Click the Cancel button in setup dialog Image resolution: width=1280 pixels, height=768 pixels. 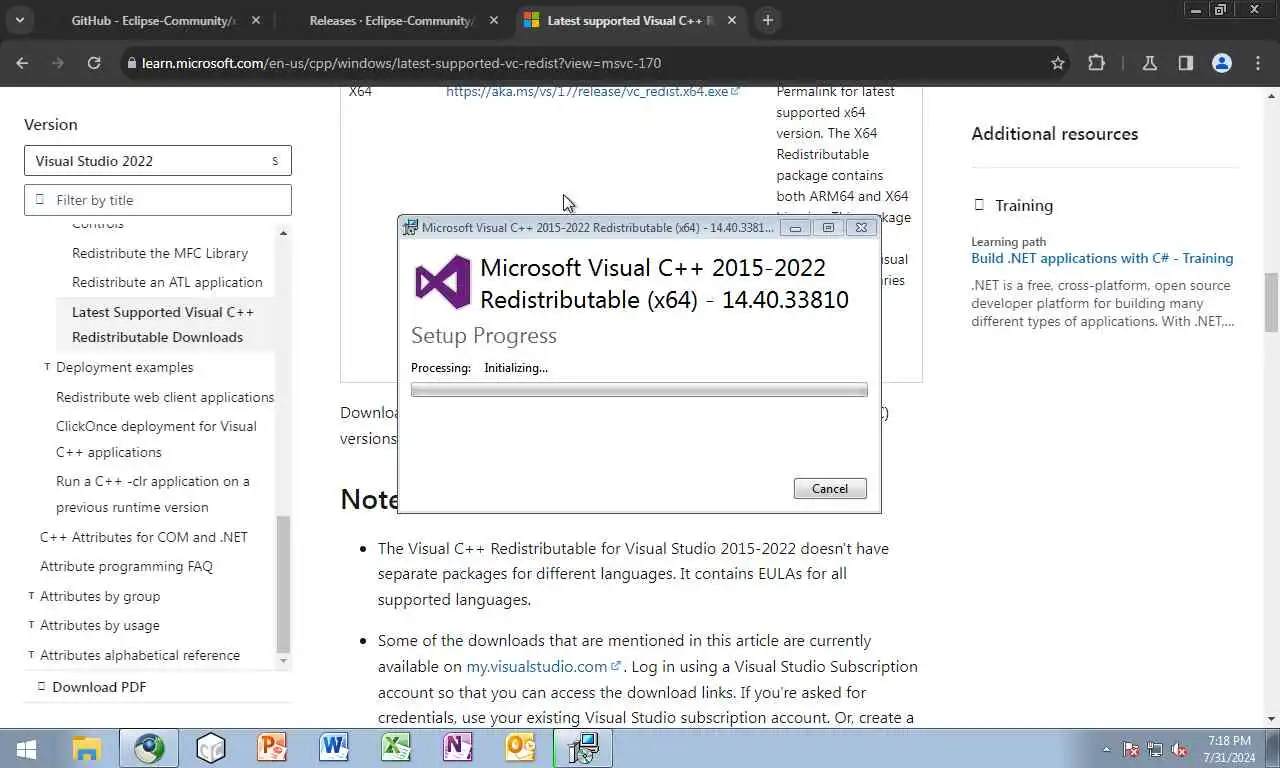pyautogui.click(x=830, y=488)
